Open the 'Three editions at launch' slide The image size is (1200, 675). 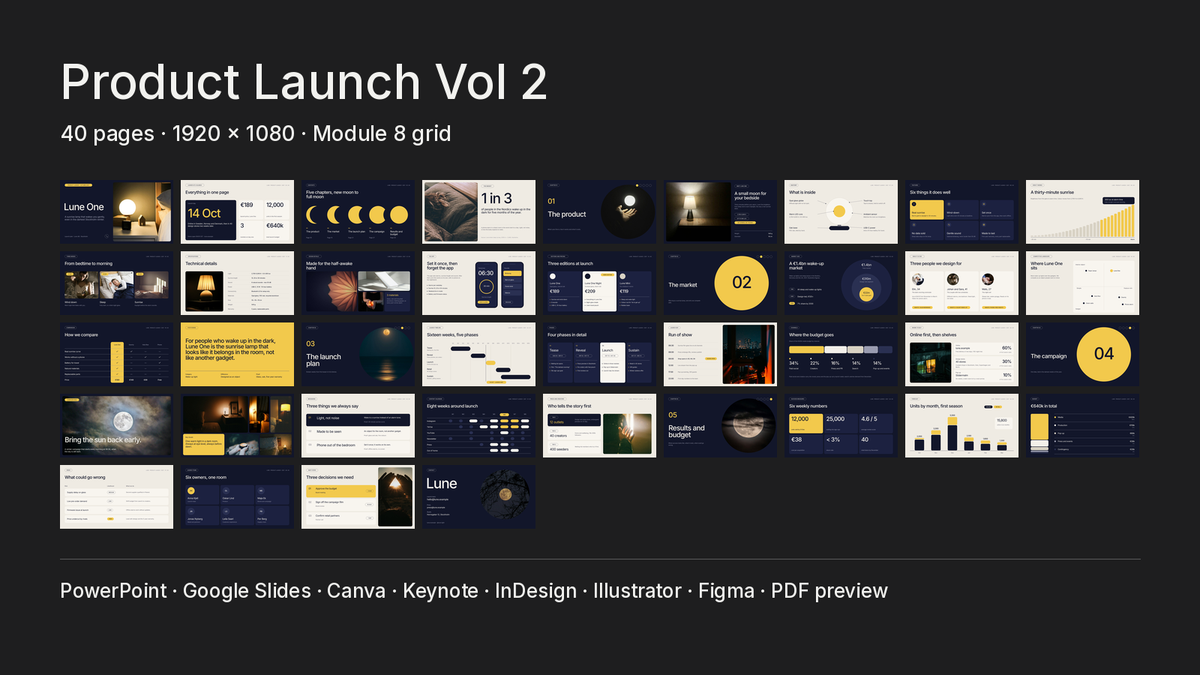(x=599, y=283)
